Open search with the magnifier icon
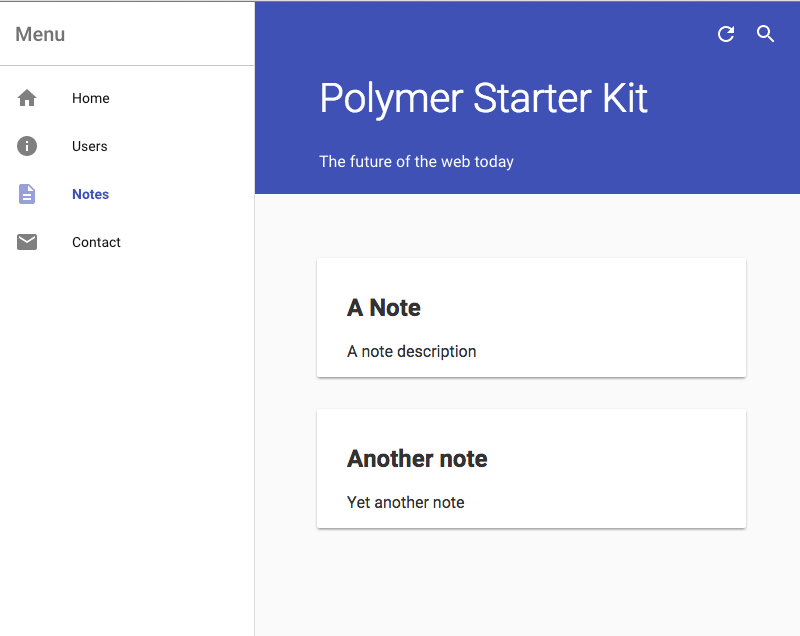This screenshot has height=636, width=800. (765, 34)
